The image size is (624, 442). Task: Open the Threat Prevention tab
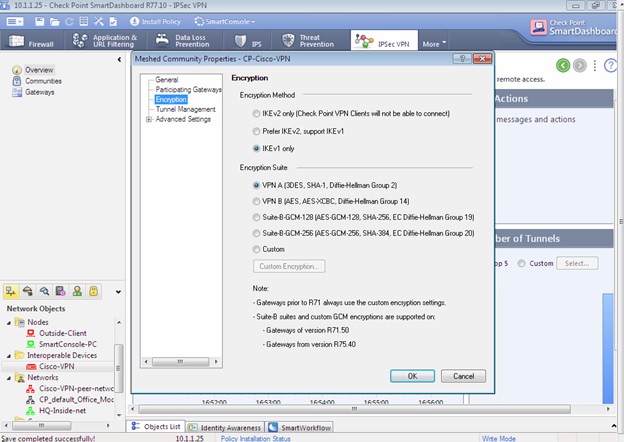click(308, 41)
